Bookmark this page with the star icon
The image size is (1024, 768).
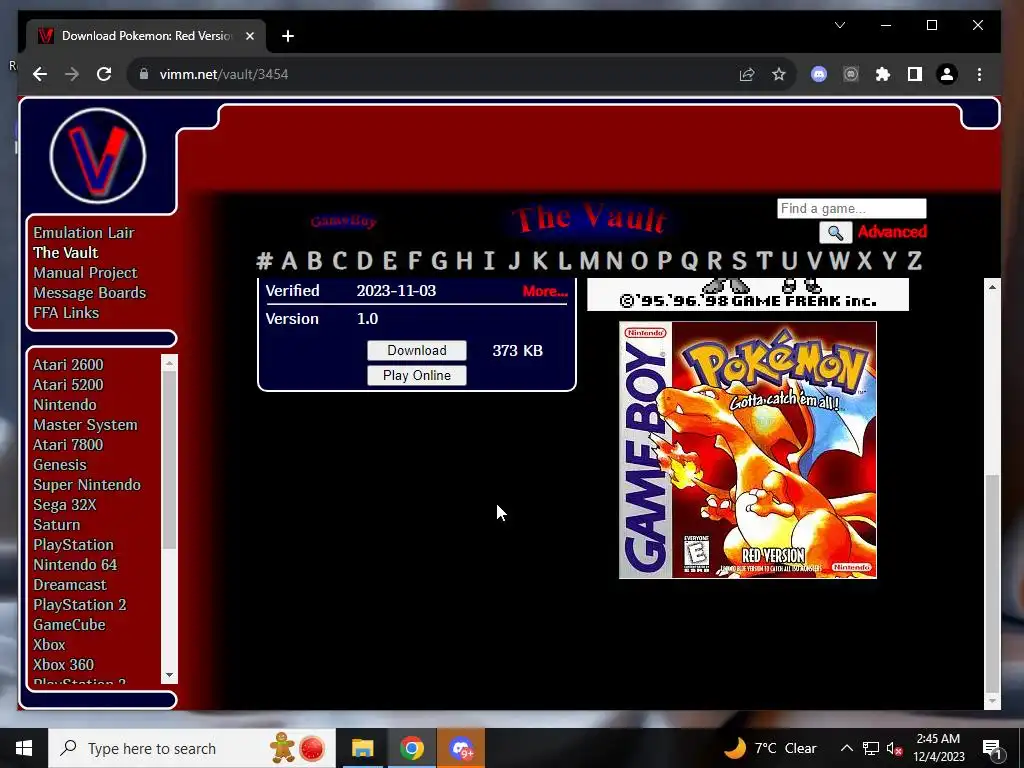click(778, 74)
